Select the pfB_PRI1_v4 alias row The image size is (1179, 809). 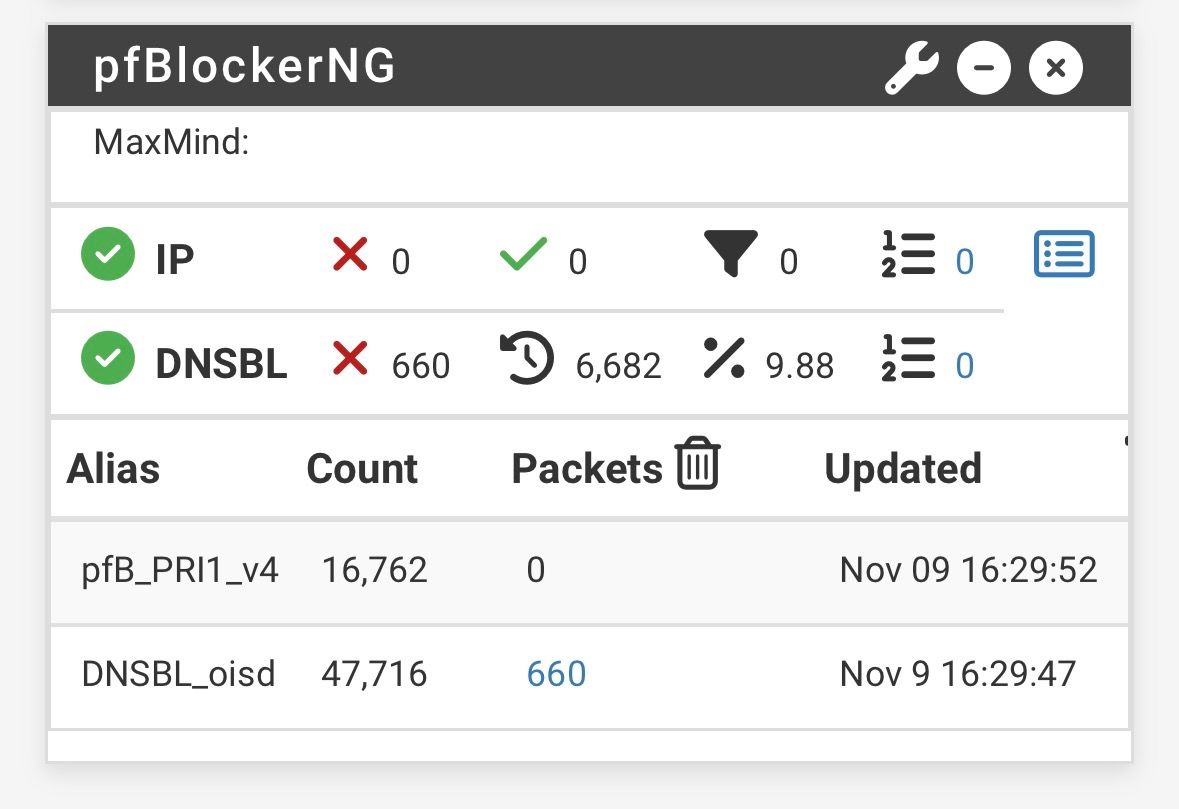point(180,570)
